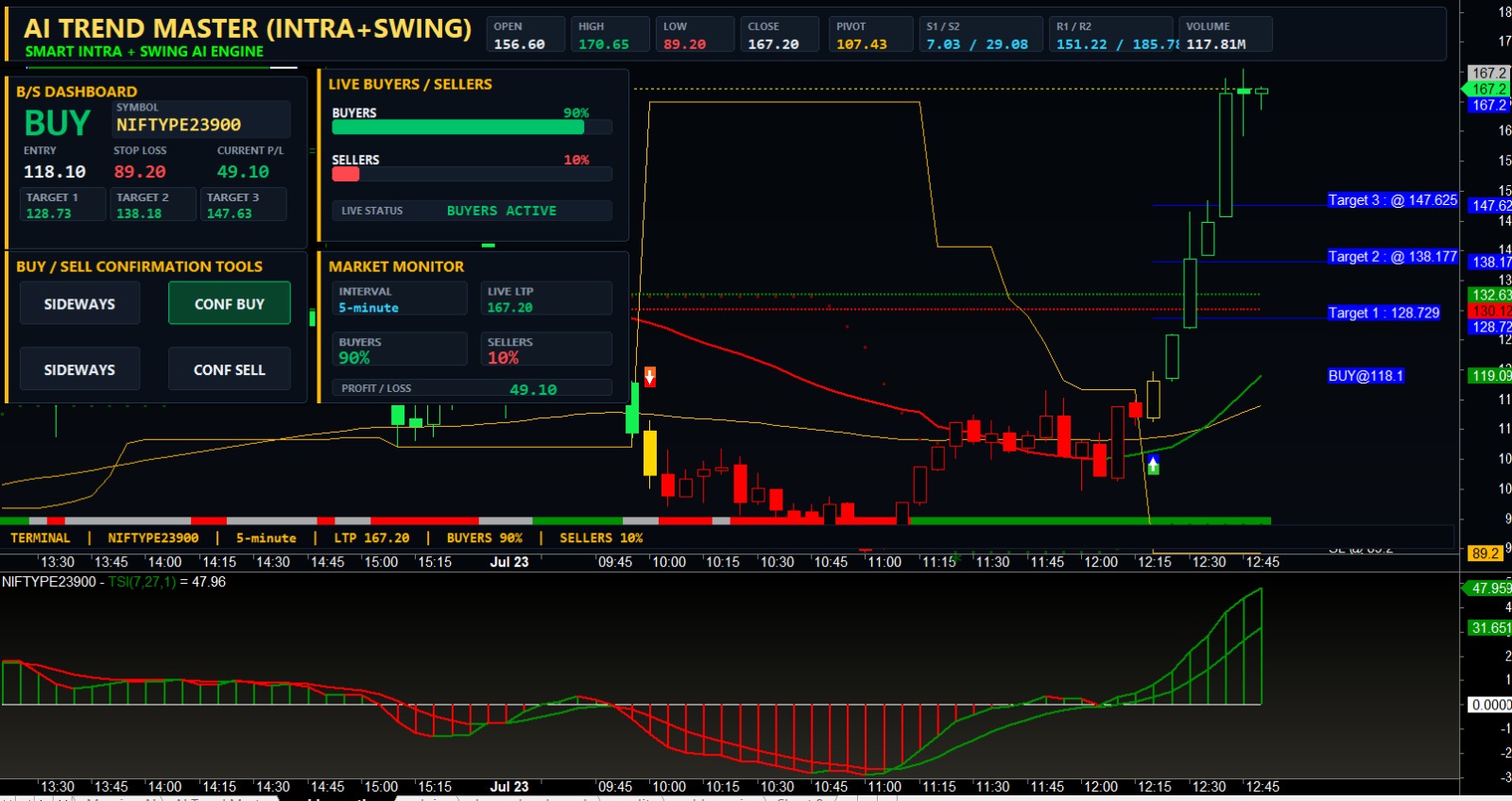Image resolution: width=1512 pixels, height=801 pixels.
Task: Click the LOW 89.20 header cell
Action: tap(695, 35)
